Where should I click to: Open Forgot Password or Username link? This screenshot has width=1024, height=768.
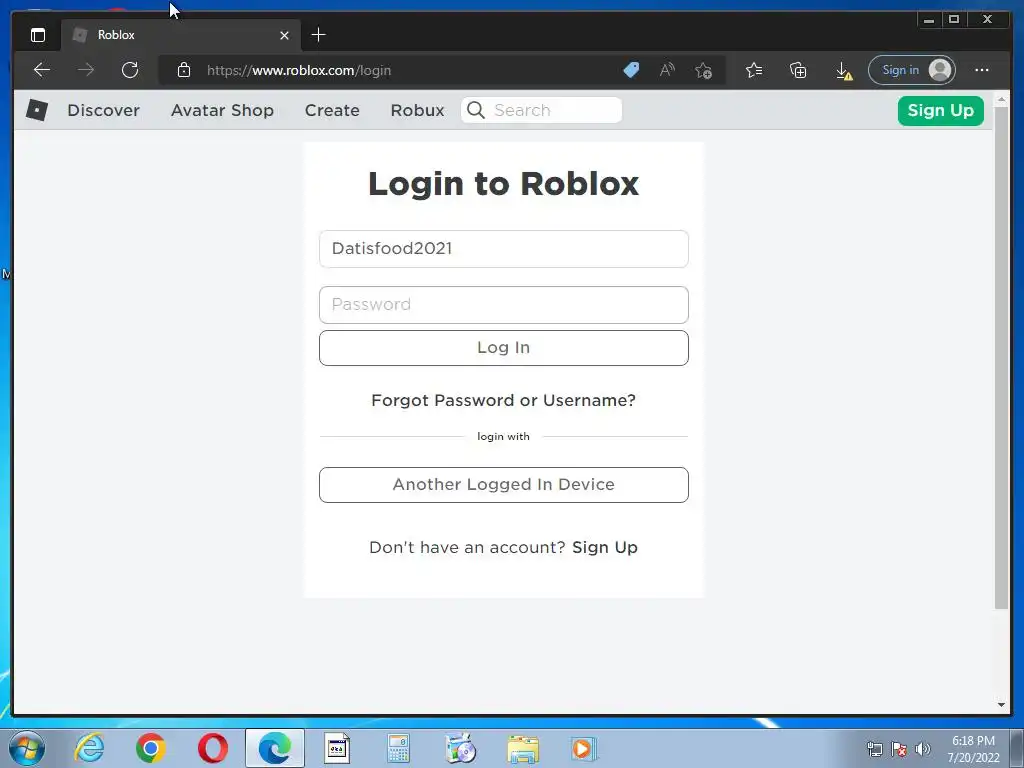pos(504,400)
